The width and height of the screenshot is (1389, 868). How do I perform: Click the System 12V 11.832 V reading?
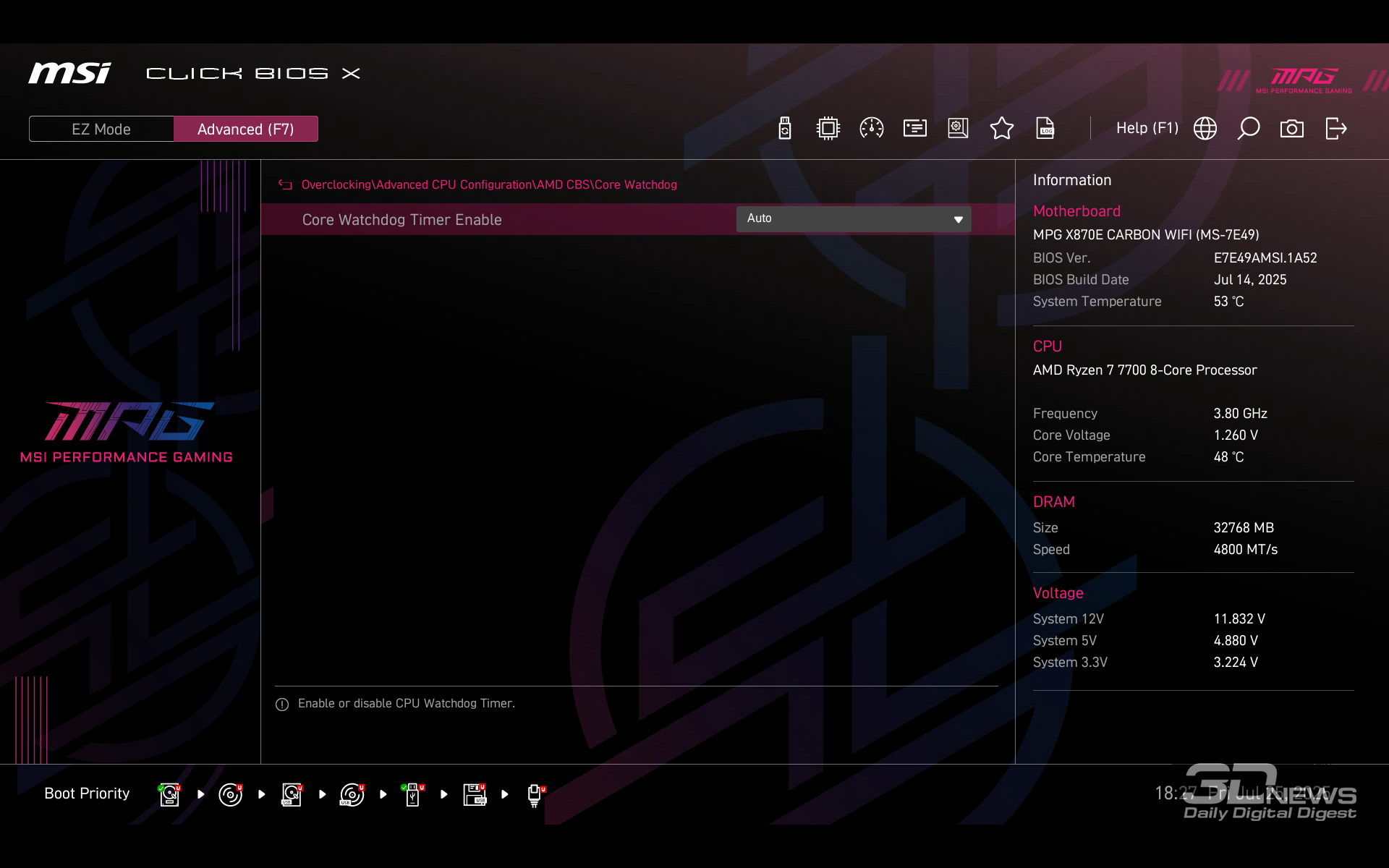coord(1239,619)
